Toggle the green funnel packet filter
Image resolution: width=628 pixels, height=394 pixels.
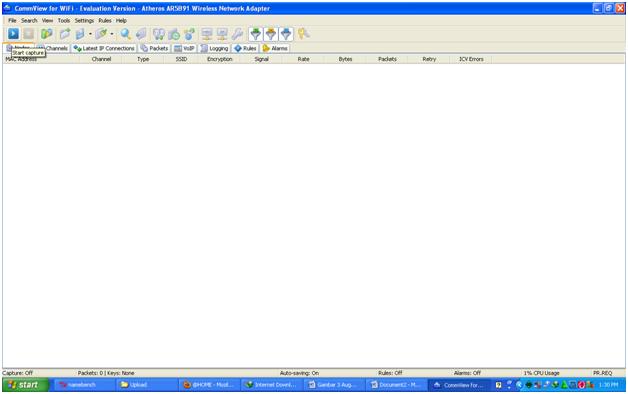256,34
